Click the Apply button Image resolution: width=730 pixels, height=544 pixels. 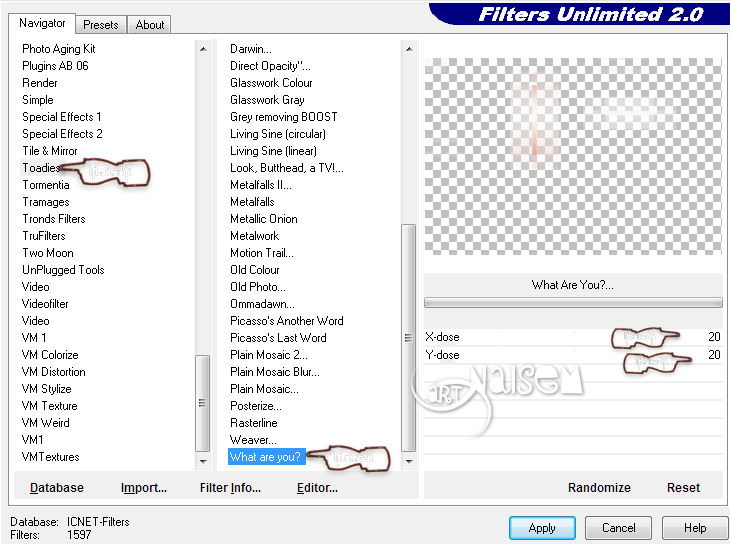[x=542, y=528]
